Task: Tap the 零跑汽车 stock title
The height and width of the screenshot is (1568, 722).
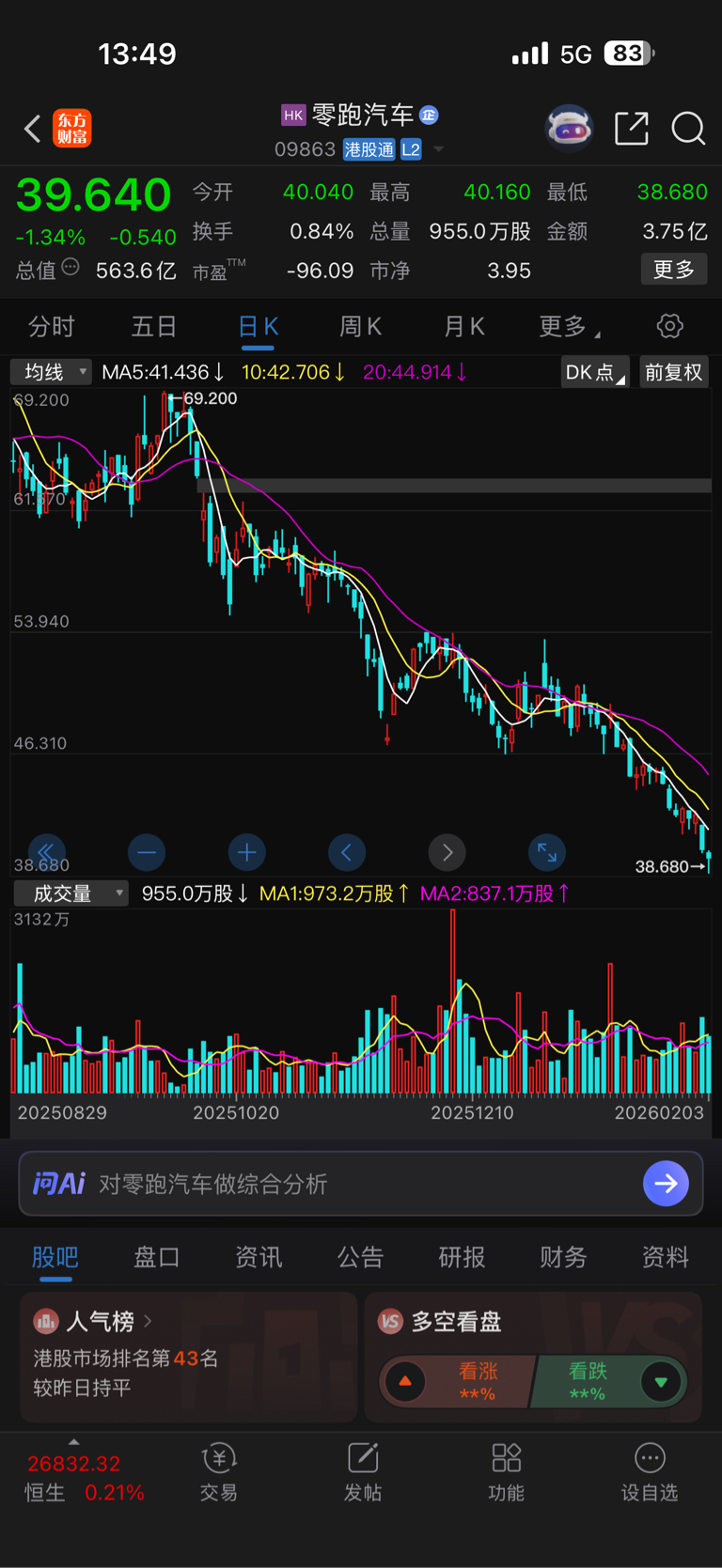Action: click(x=363, y=116)
